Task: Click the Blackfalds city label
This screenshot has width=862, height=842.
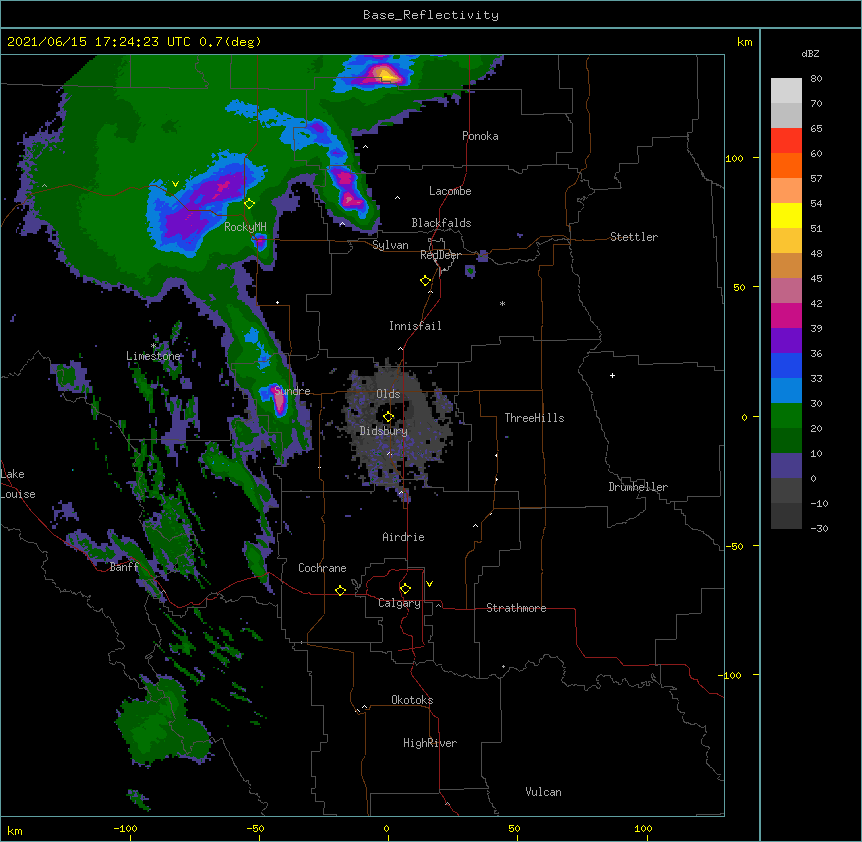Action: point(441,223)
